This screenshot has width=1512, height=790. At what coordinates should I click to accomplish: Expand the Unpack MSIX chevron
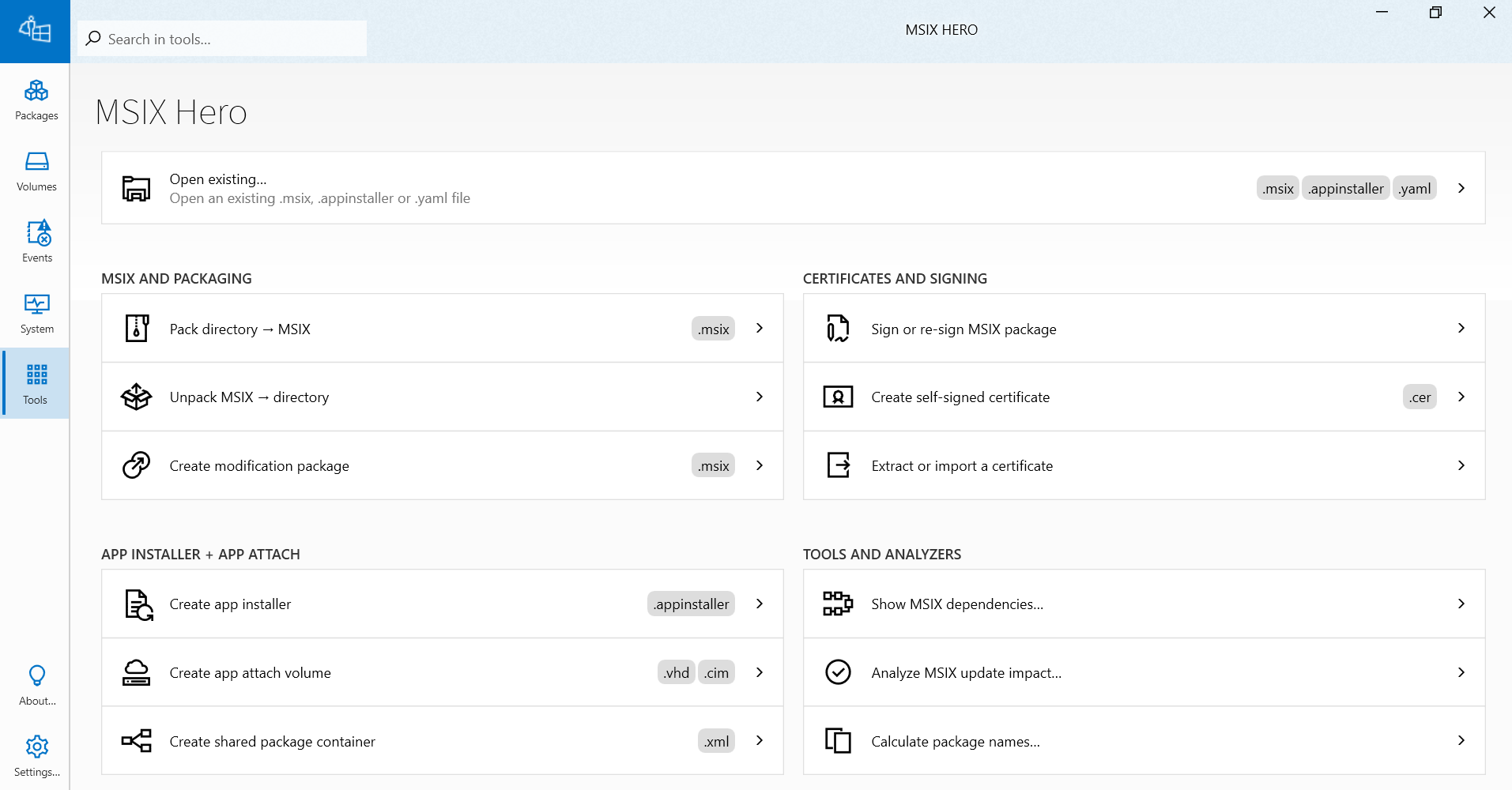tap(760, 397)
